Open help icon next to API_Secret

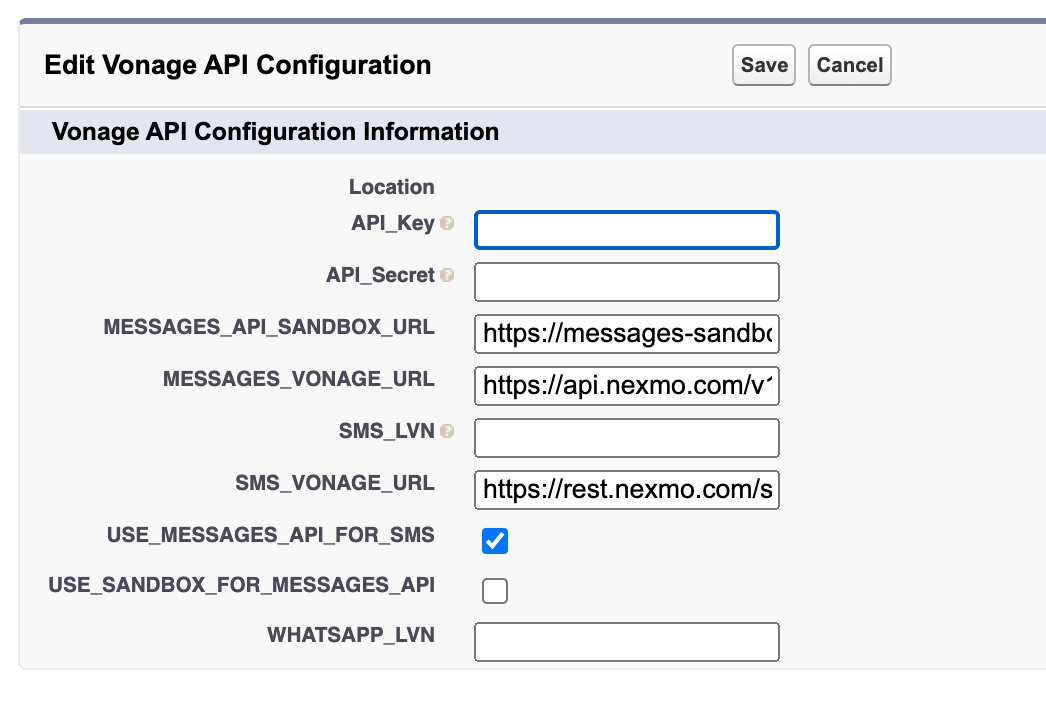point(447,275)
